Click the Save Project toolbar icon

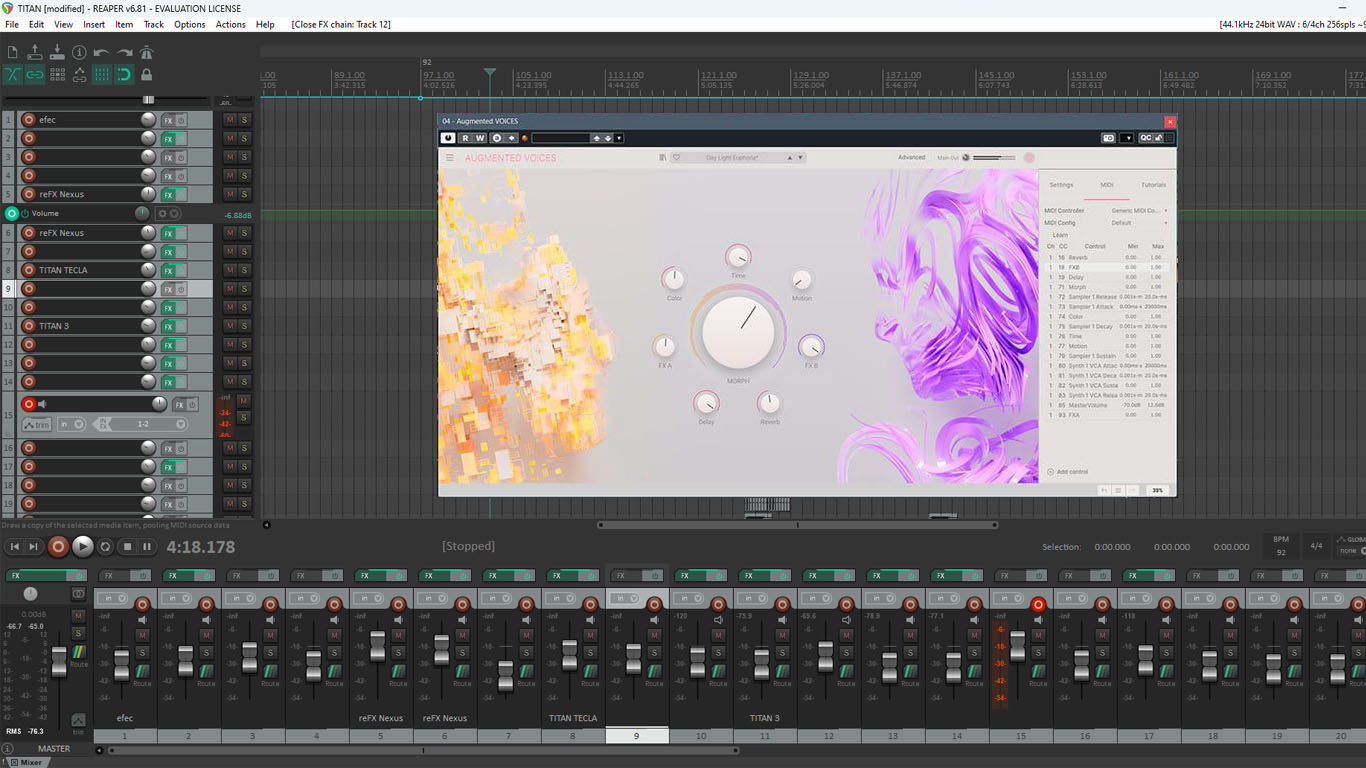point(57,52)
